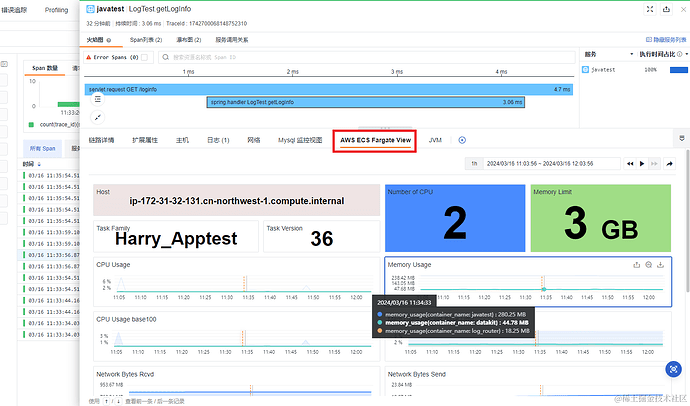Open the 服务 column dropdown arrow

pyautogui.click(x=631, y=54)
